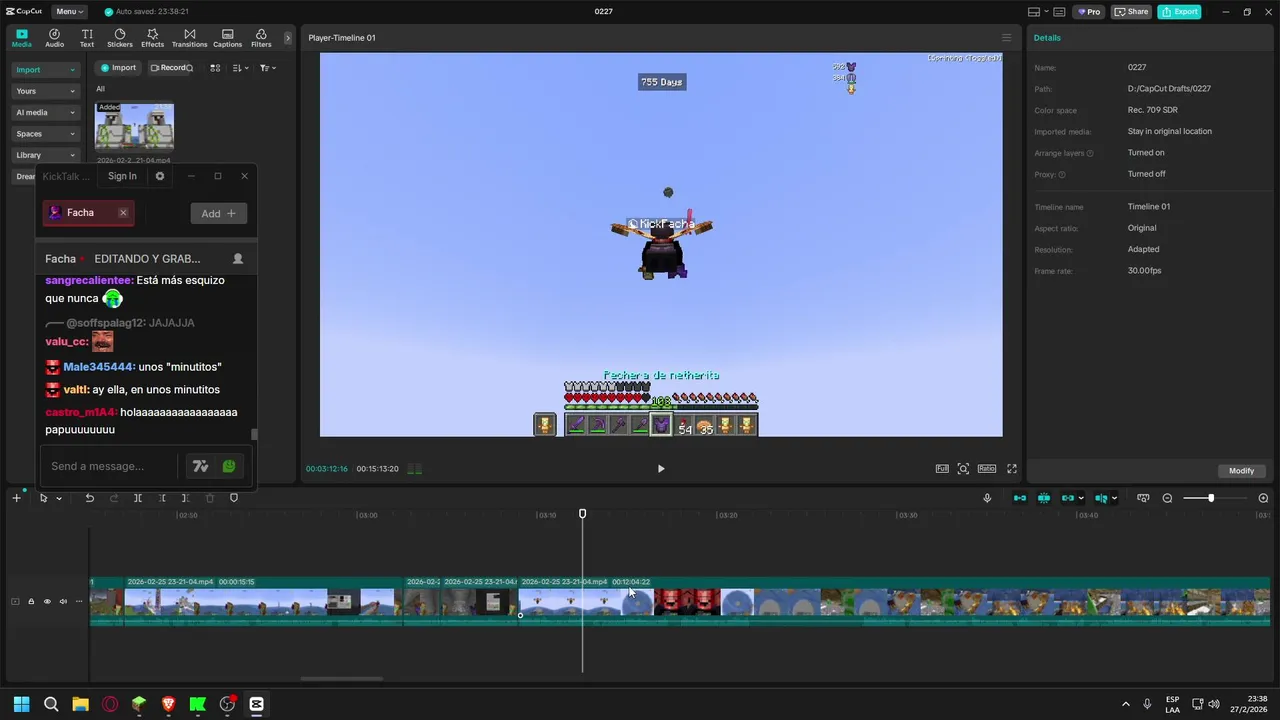
Task: Open KickTalk user profile icon
Action: click(x=238, y=258)
